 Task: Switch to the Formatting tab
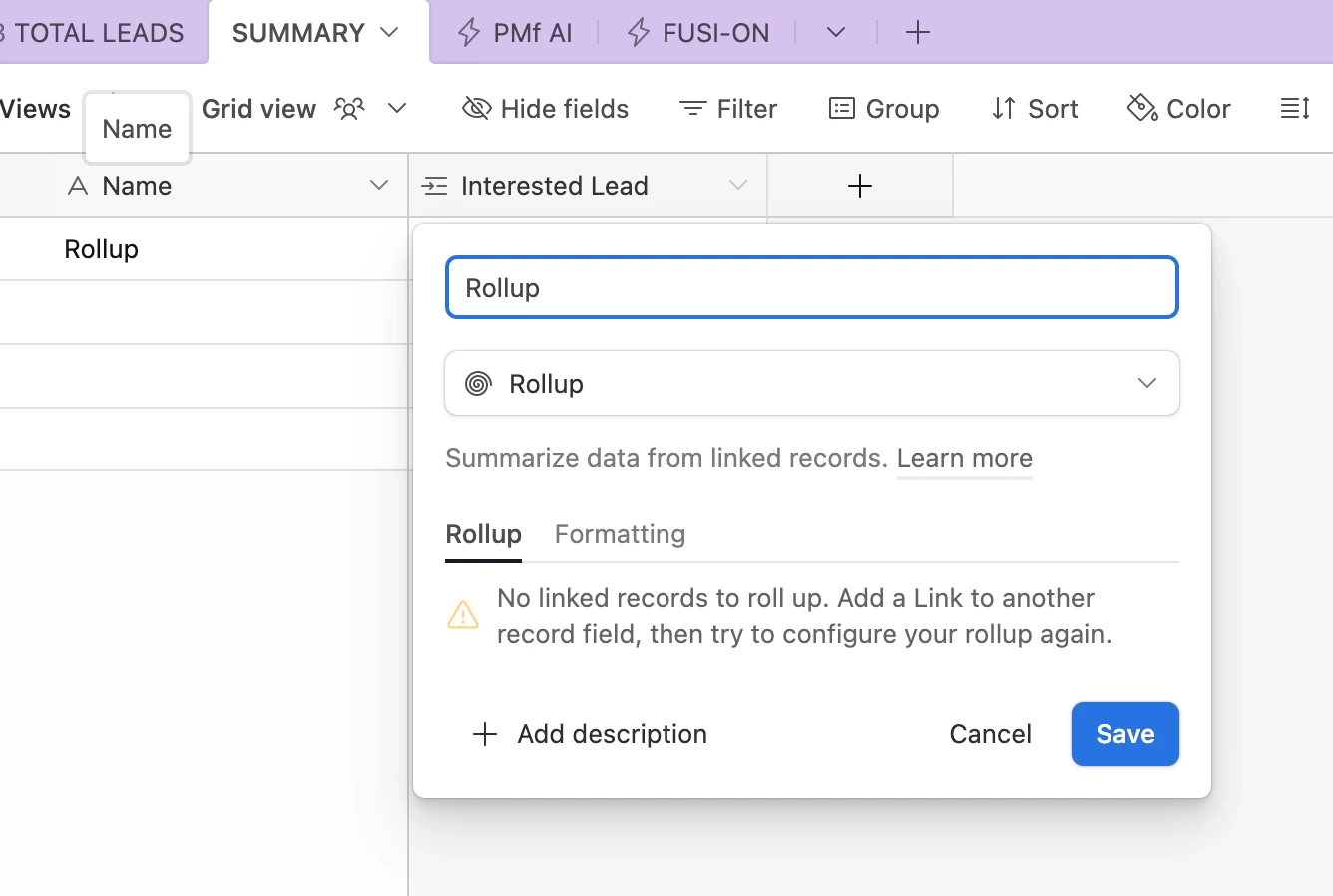coord(620,535)
